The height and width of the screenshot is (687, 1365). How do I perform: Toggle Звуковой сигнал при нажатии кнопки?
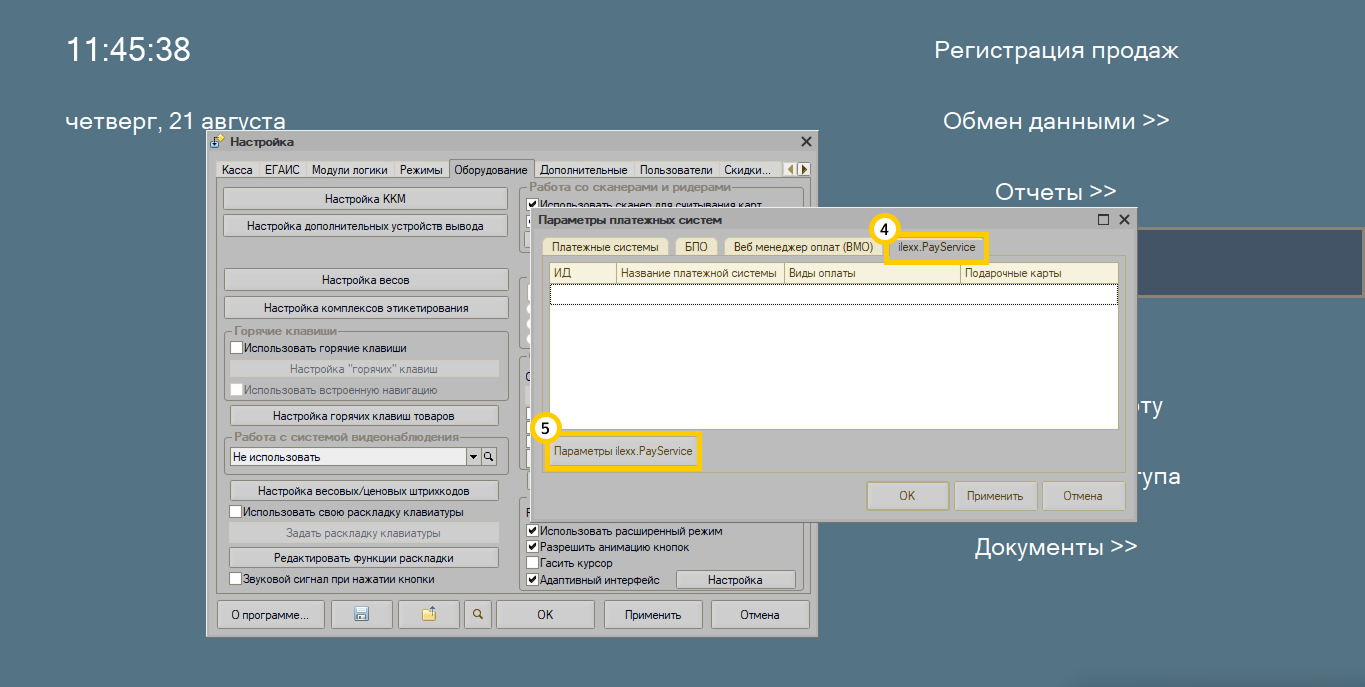click(236, 579)
